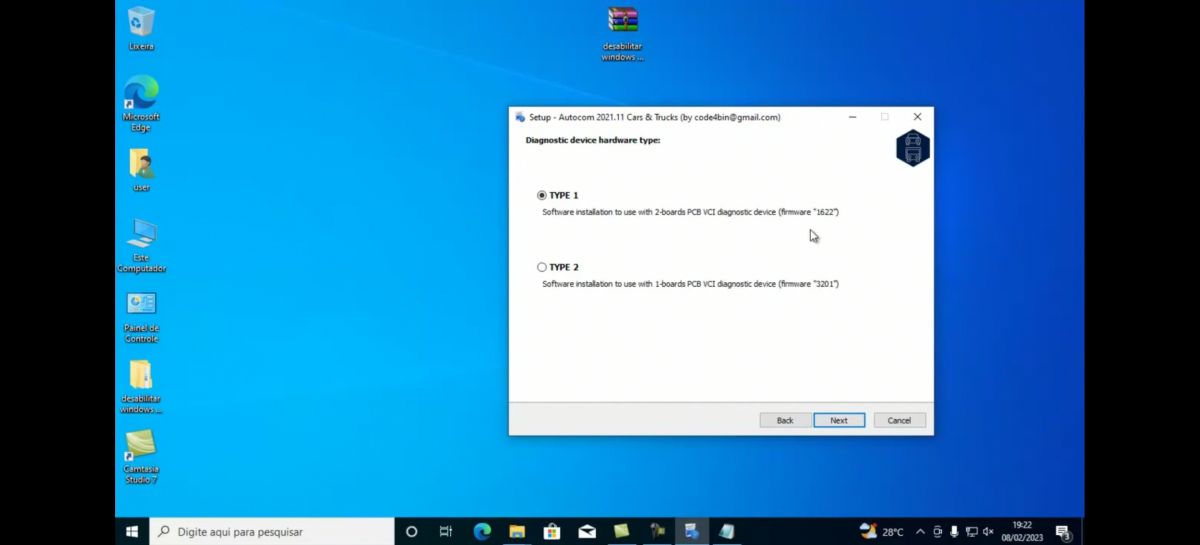1200x545 pixels.
Task: Click the microphone tray icon
Action: click(954, 532)
